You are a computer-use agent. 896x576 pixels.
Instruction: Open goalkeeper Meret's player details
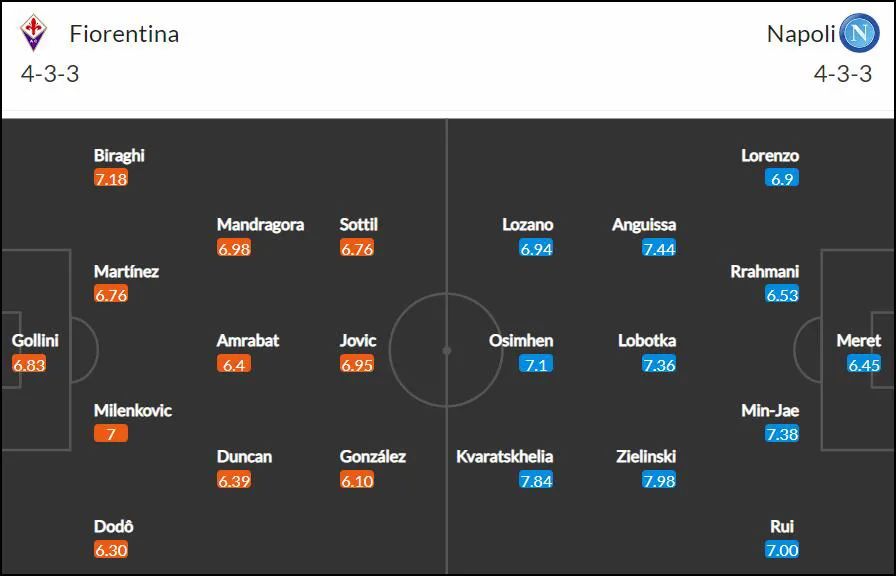[x=859, y=341]
